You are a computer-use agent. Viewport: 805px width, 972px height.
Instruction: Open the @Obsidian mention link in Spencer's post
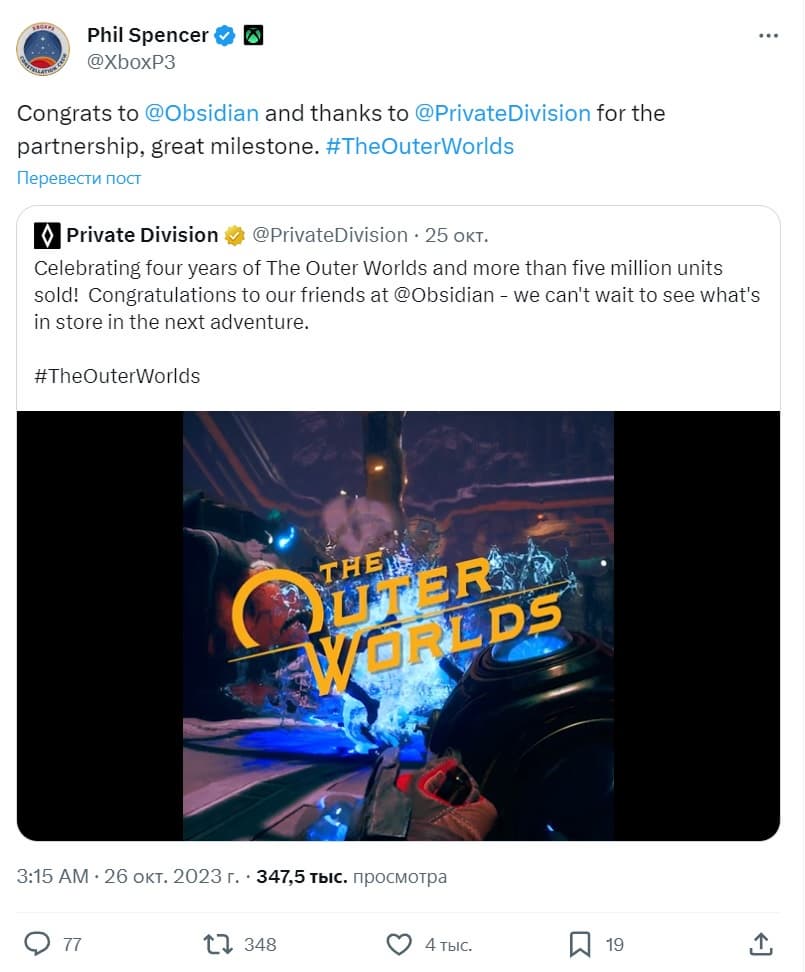201,113
